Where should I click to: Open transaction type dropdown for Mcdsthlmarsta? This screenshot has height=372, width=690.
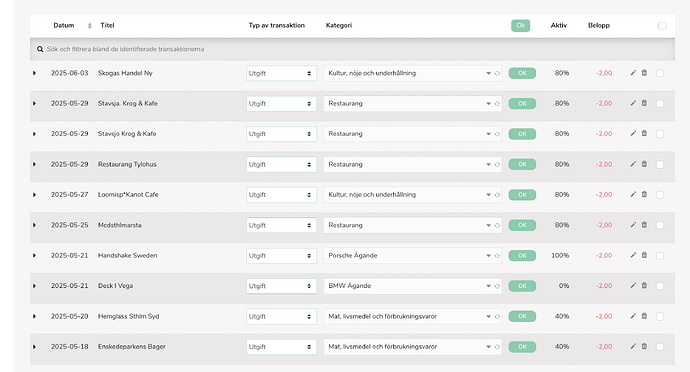pyautogui.click(x=281, y=225)
